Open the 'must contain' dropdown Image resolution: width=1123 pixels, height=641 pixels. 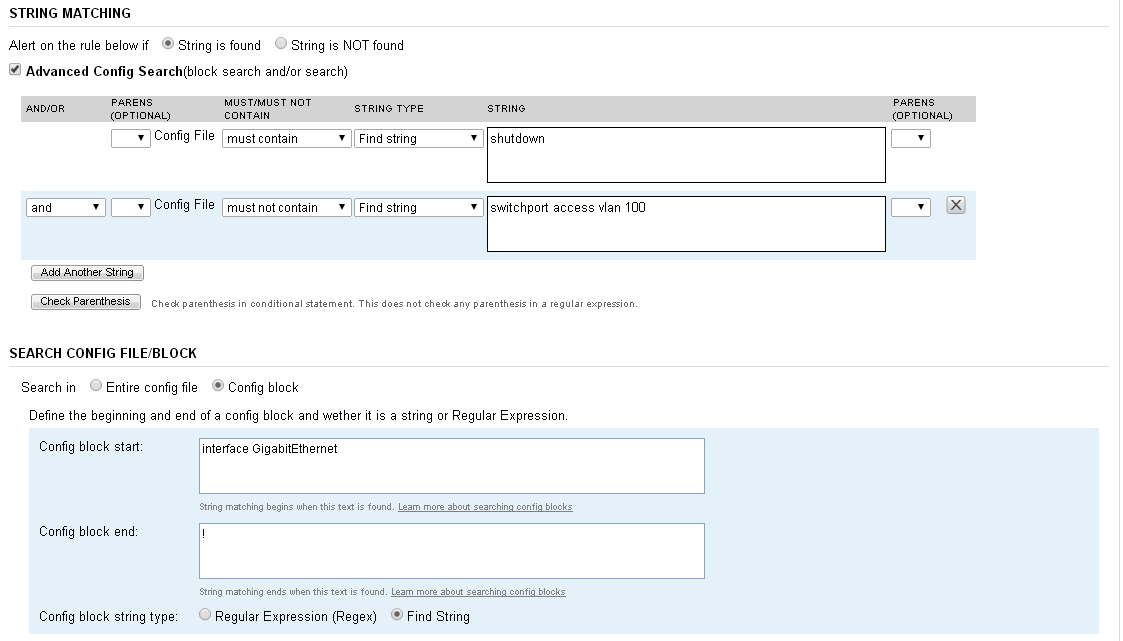pos(286,139)
